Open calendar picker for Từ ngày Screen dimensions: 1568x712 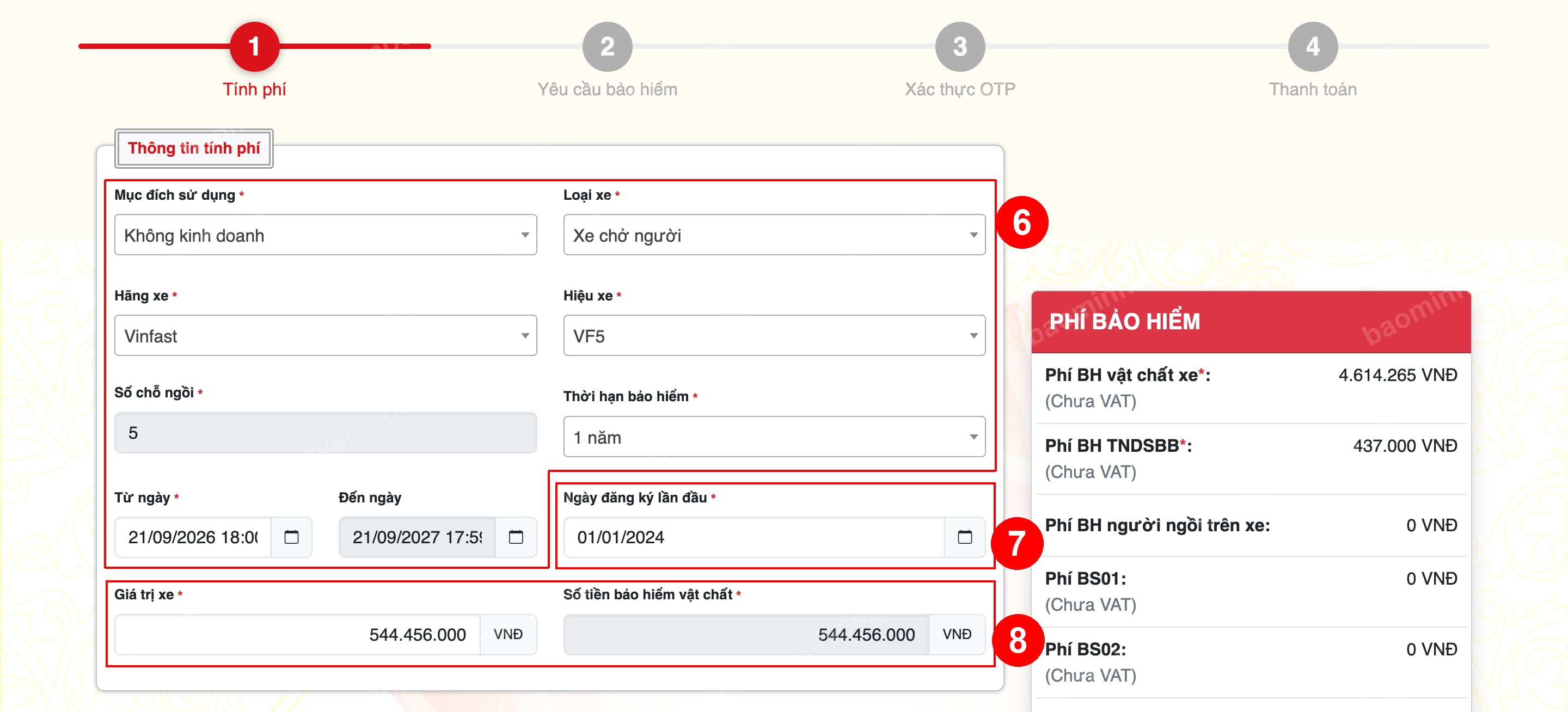292,537
